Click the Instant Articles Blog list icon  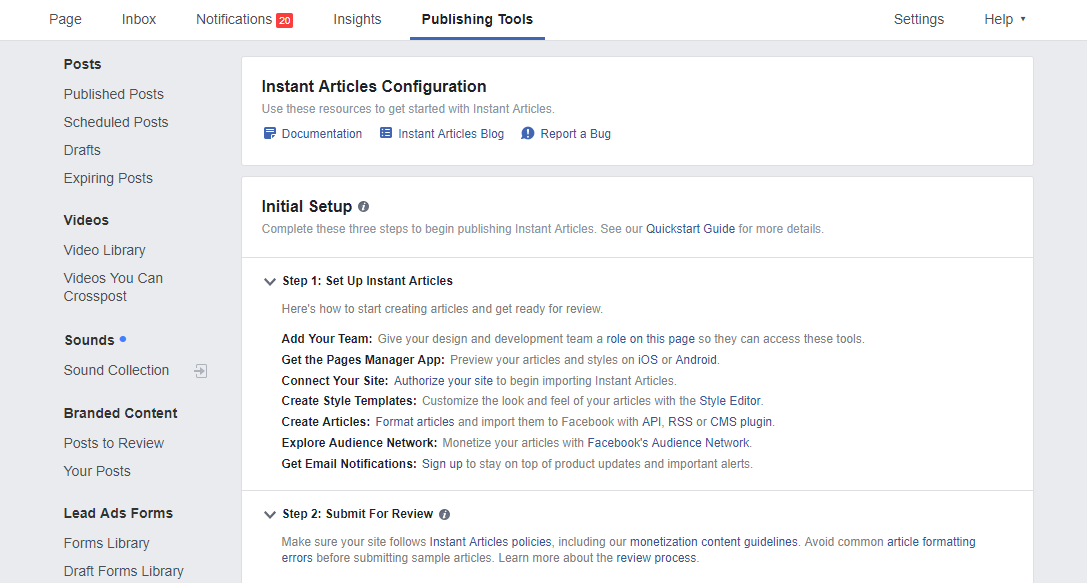386,133
